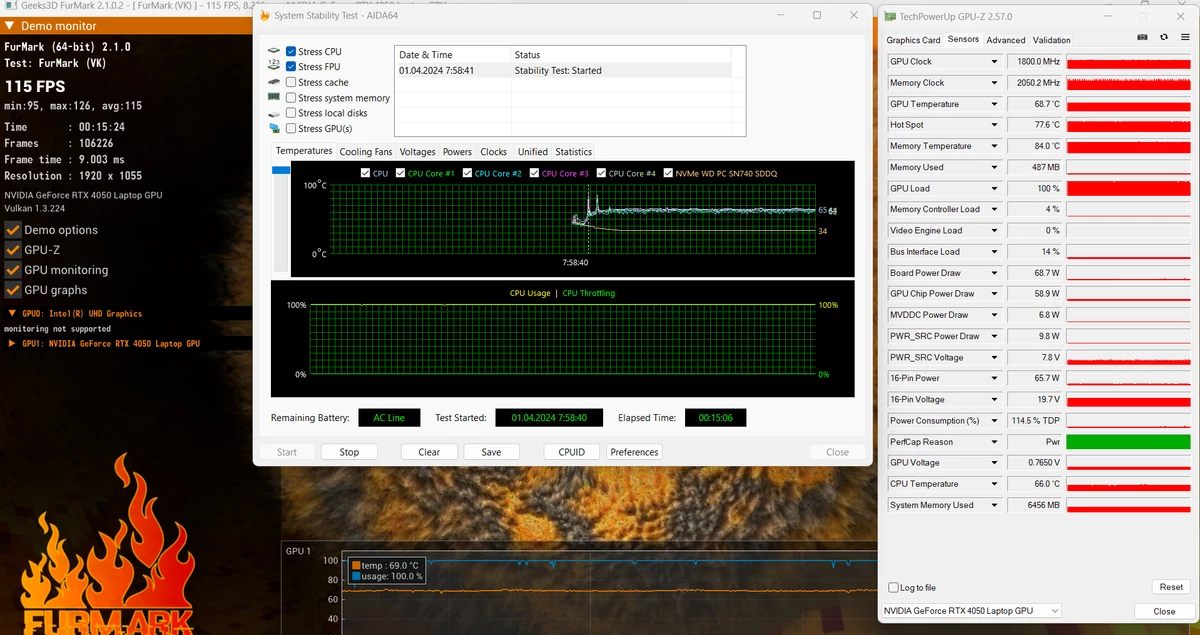This screenshot has width=1200, height=635.
Task: Click the GPU-Z graphics card title icon
Action: [x=891, y=16]
